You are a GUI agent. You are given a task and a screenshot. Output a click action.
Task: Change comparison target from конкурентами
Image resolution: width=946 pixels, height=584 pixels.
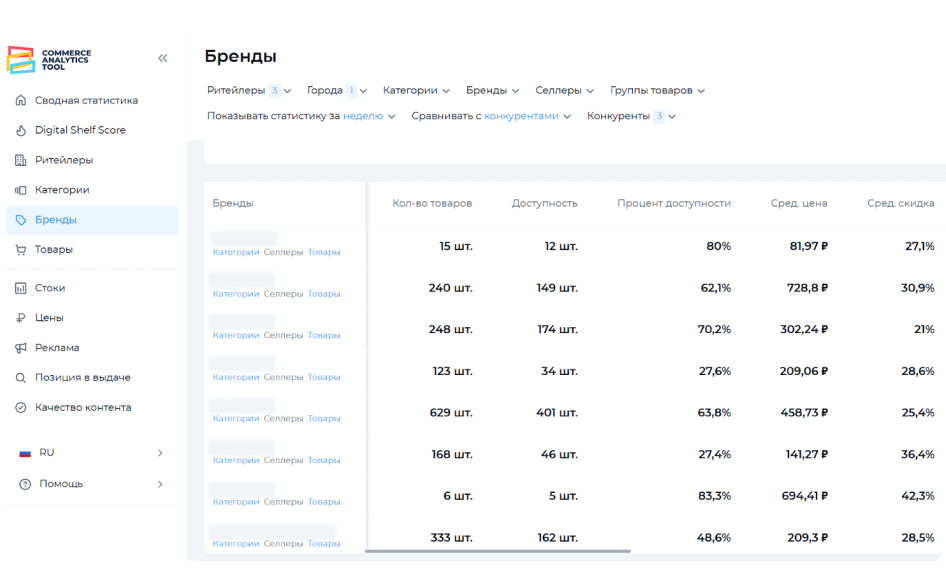click(527, 116)
